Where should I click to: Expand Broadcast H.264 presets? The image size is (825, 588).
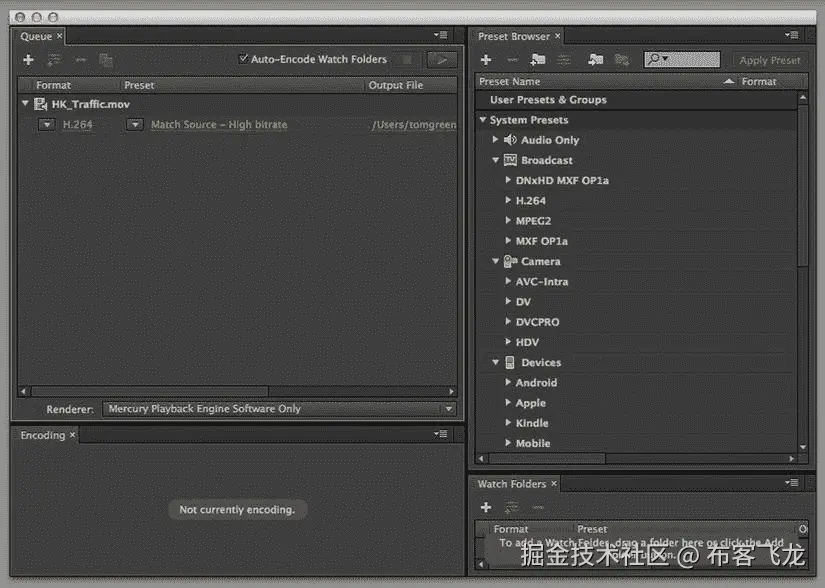coord(508,200)
